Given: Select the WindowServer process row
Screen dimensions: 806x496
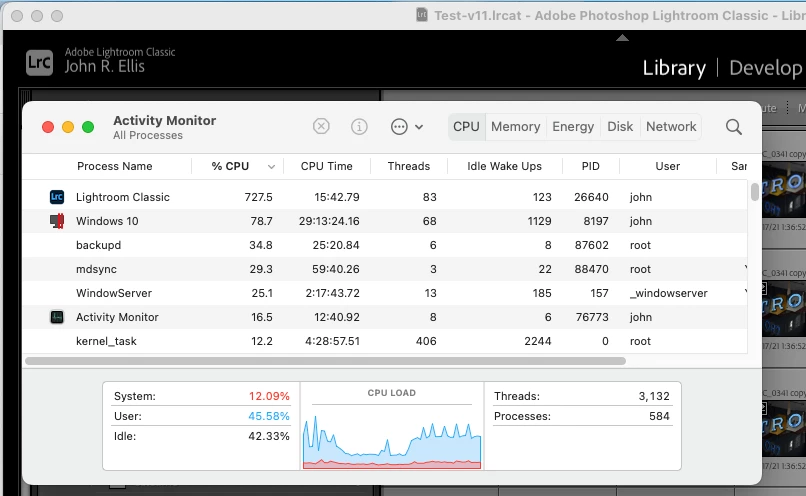Looking at the screenshot, I should (x=384, y=293).
